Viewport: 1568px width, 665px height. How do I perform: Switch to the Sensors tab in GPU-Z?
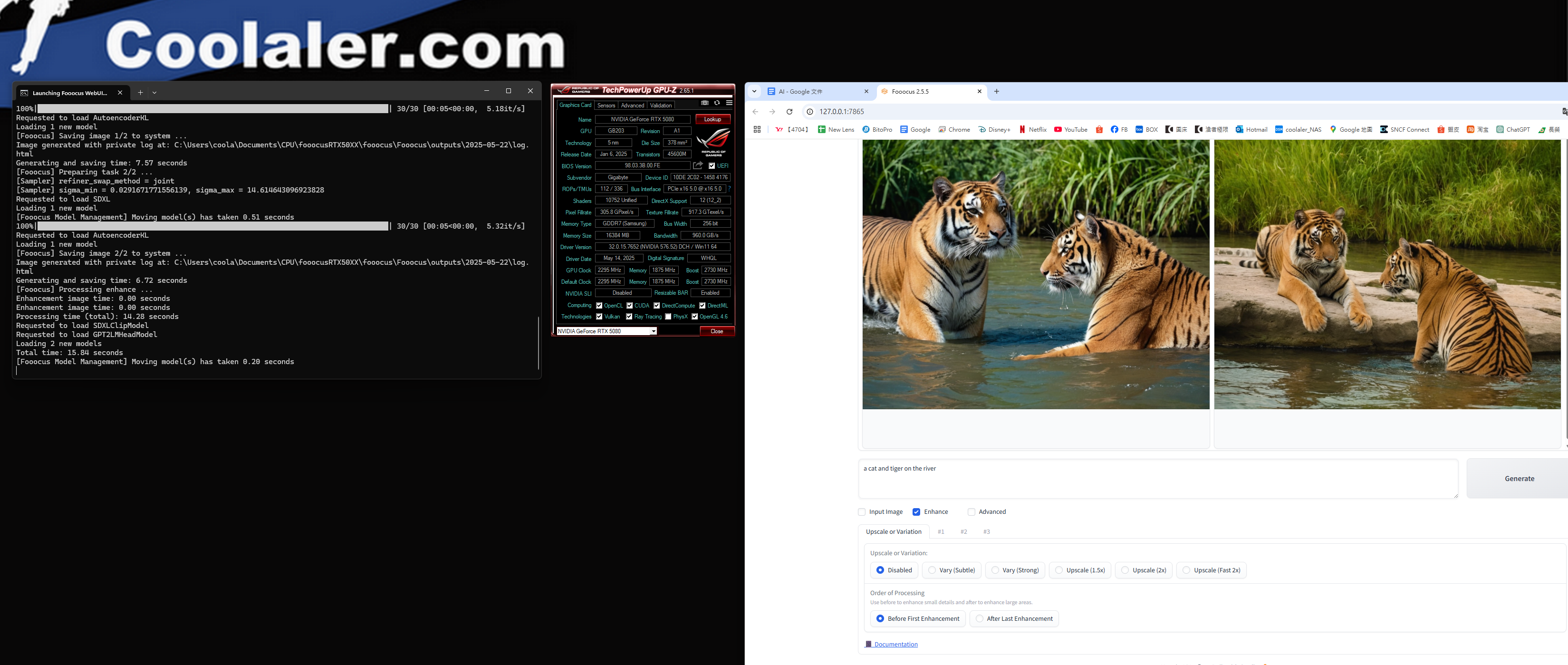pyautogui.click(x=606, y=106)
